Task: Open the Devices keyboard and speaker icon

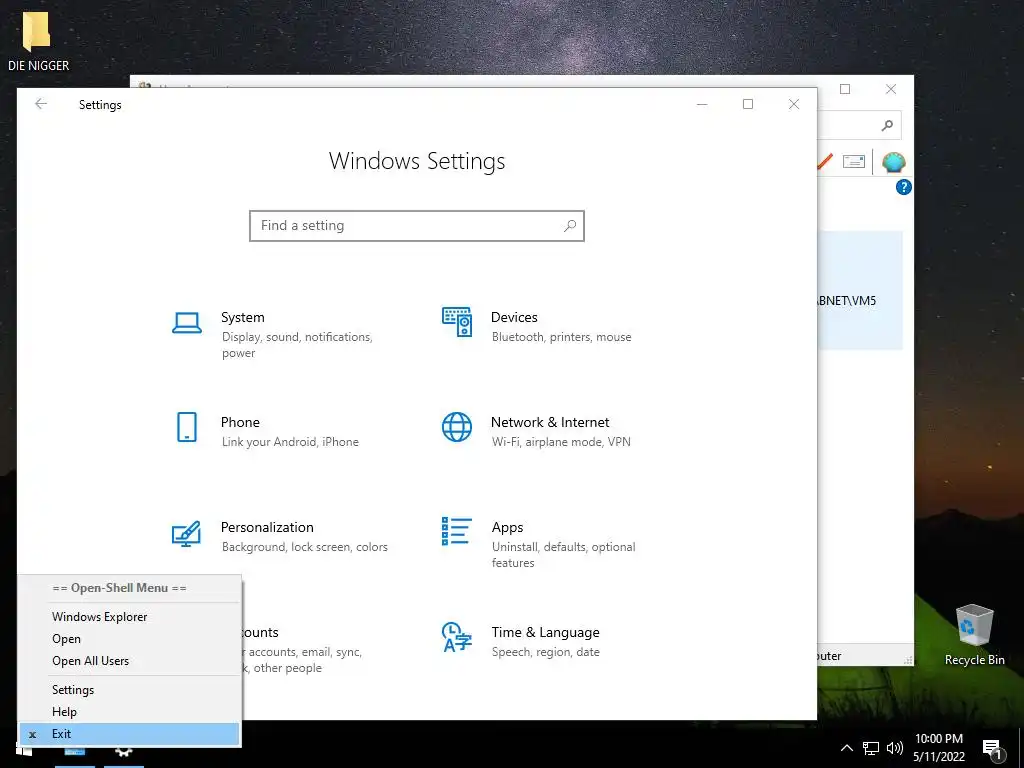Action: [x=456, y=322]
